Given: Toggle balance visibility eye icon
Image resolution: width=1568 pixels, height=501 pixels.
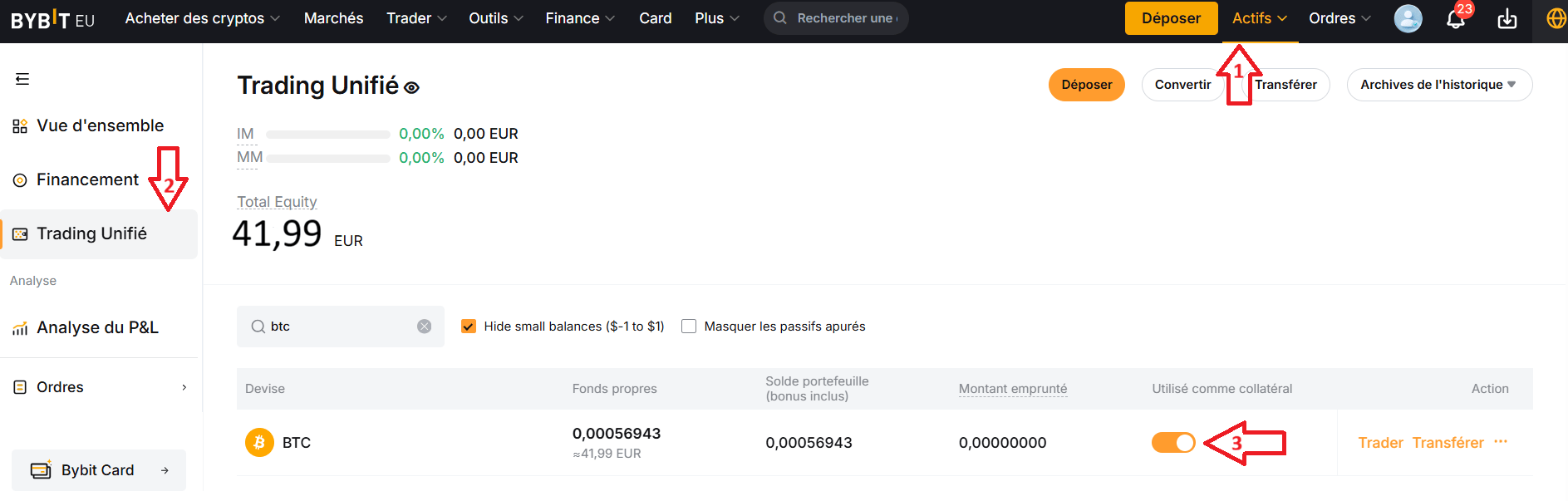Looking at the screenshot, I should coord(411,87).
